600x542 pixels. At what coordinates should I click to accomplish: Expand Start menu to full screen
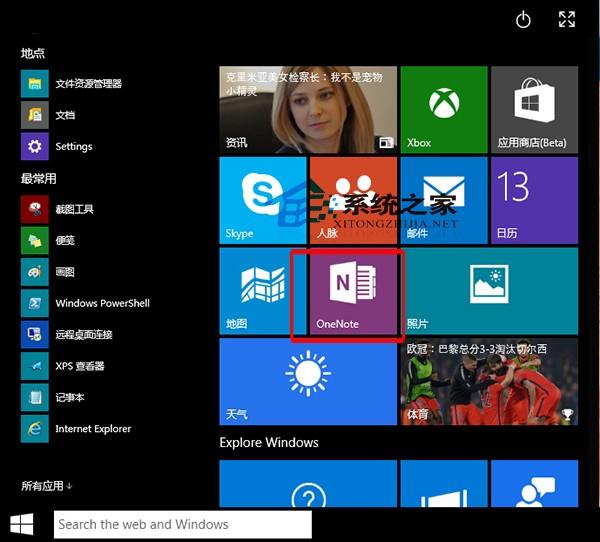(567, 19)
